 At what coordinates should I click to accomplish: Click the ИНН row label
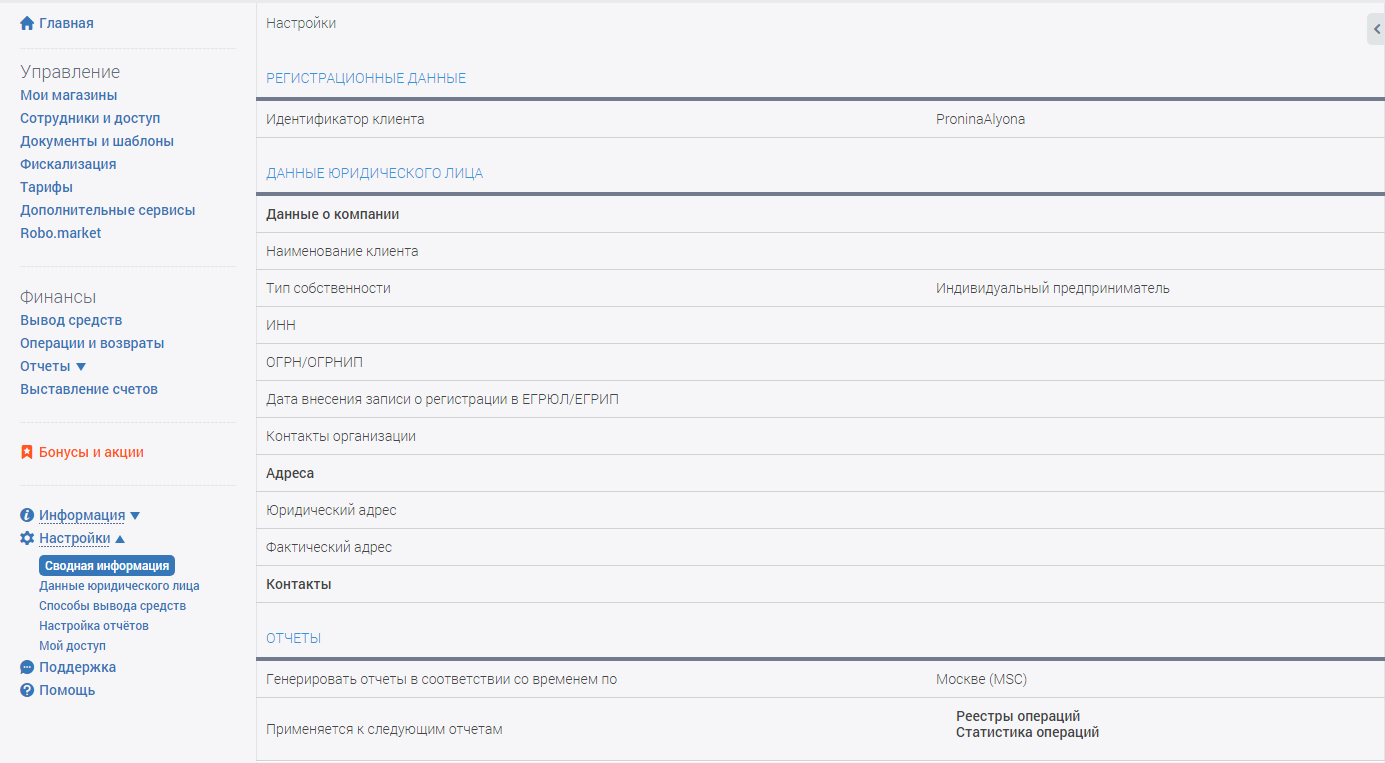281,325
